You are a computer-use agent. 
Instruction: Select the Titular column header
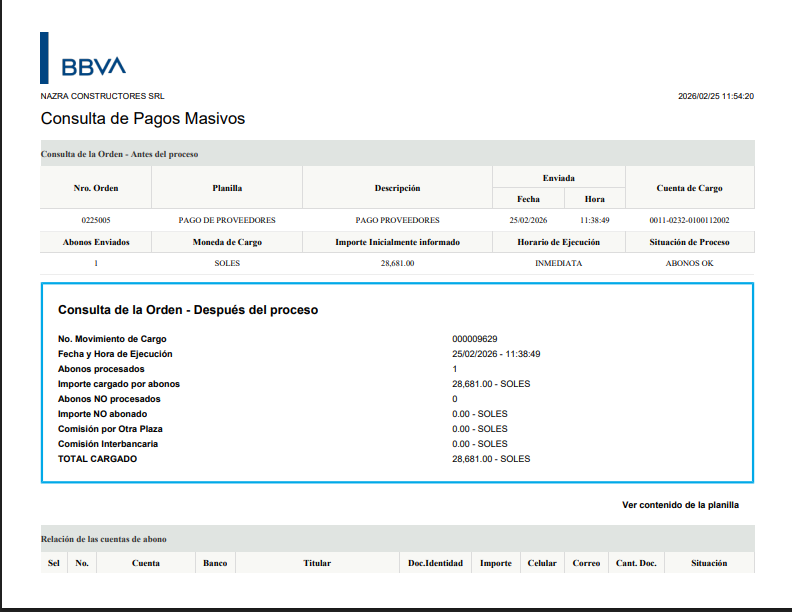tap(317, 563)
